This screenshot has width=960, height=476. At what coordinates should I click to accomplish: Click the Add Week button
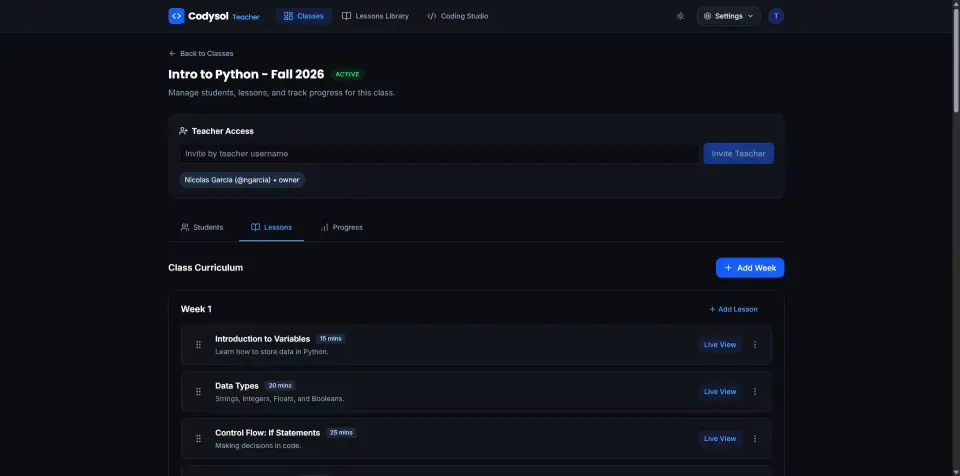(x=750, y=268)
